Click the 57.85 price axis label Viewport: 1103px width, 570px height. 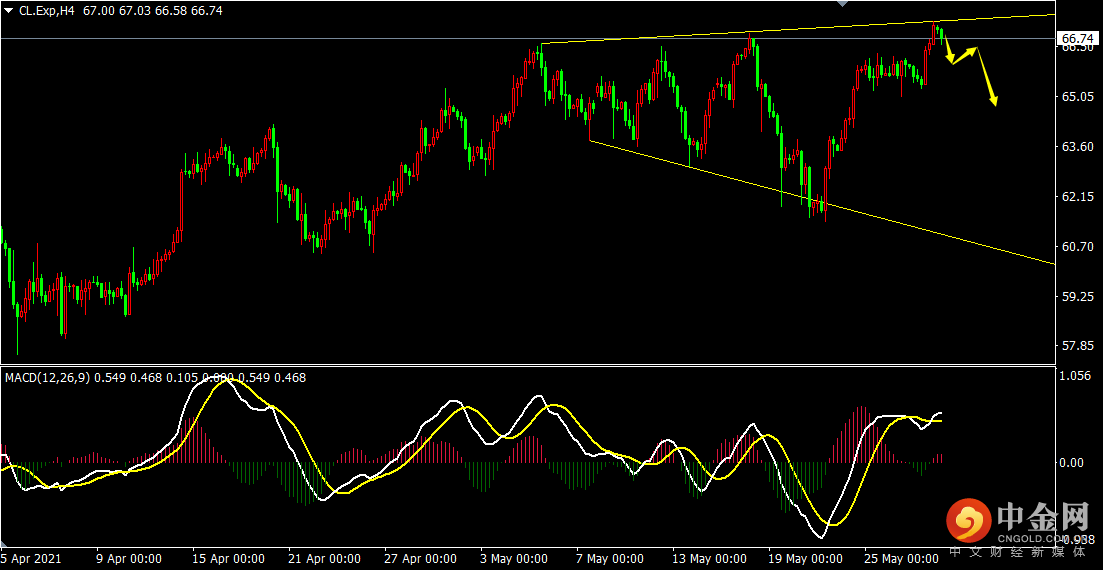1076,346
